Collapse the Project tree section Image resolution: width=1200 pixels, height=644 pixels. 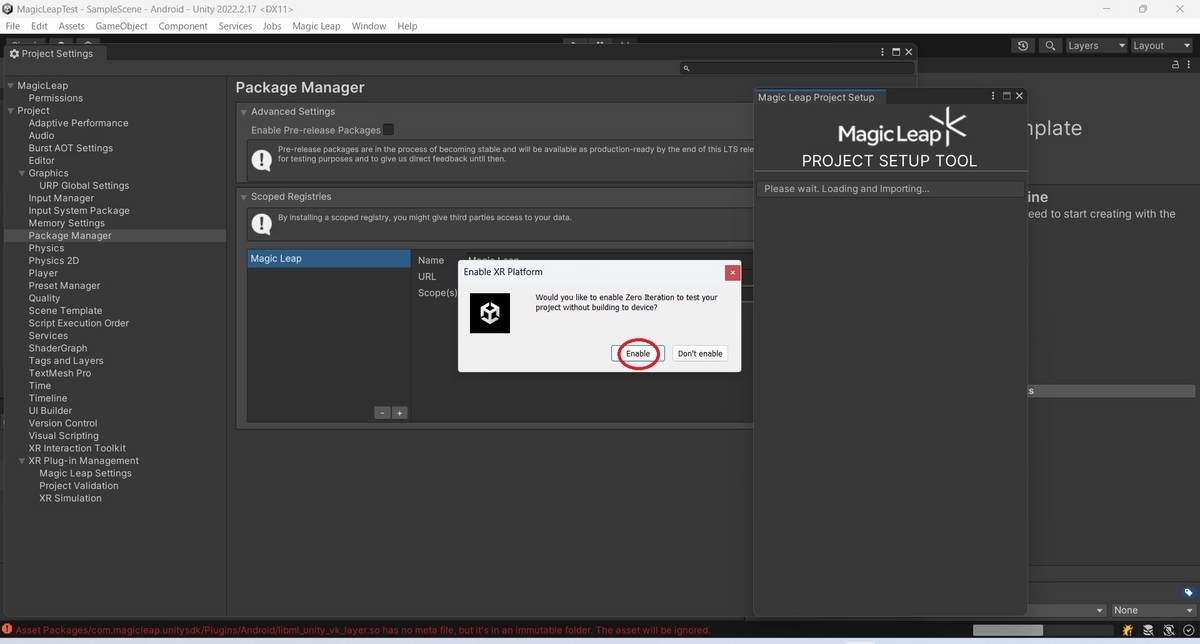[10, 111]
